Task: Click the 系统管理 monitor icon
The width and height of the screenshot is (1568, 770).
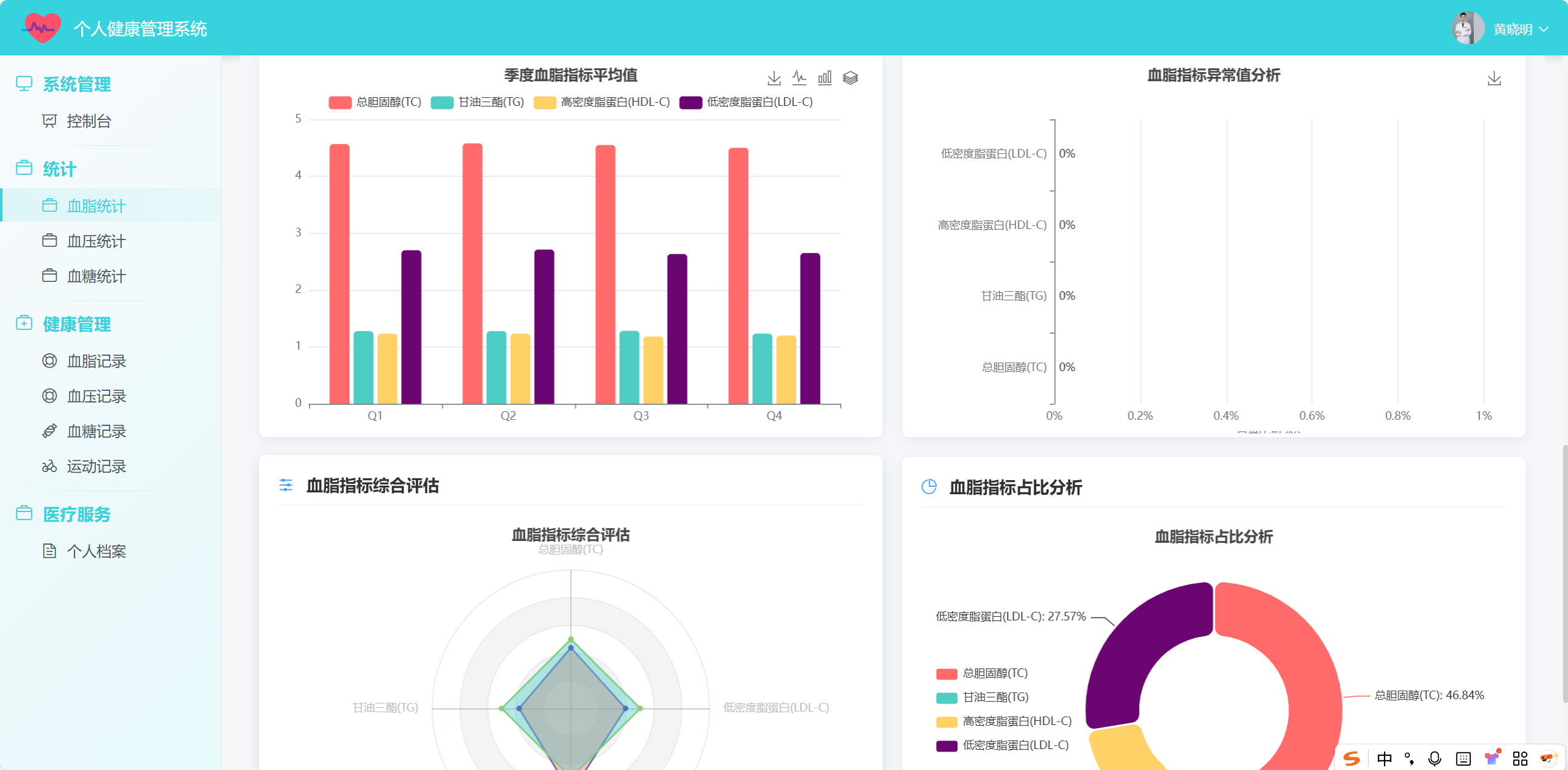Action: click(24, 84)
